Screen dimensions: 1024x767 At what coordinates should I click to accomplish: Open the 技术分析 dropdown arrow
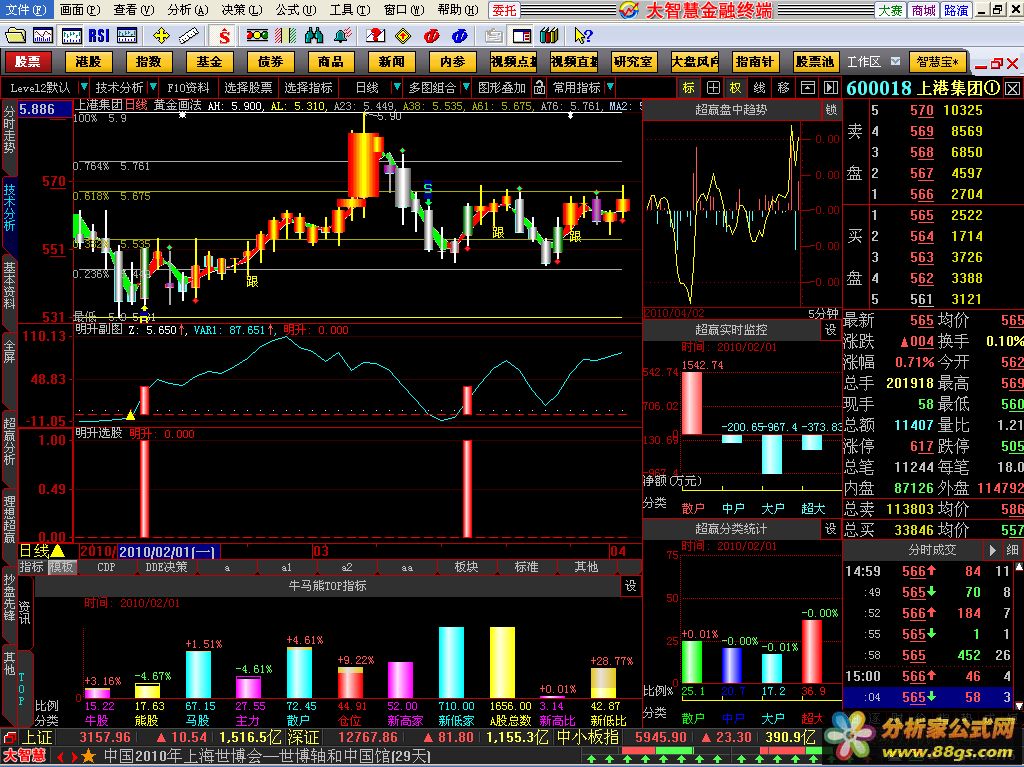click(153, 87)
